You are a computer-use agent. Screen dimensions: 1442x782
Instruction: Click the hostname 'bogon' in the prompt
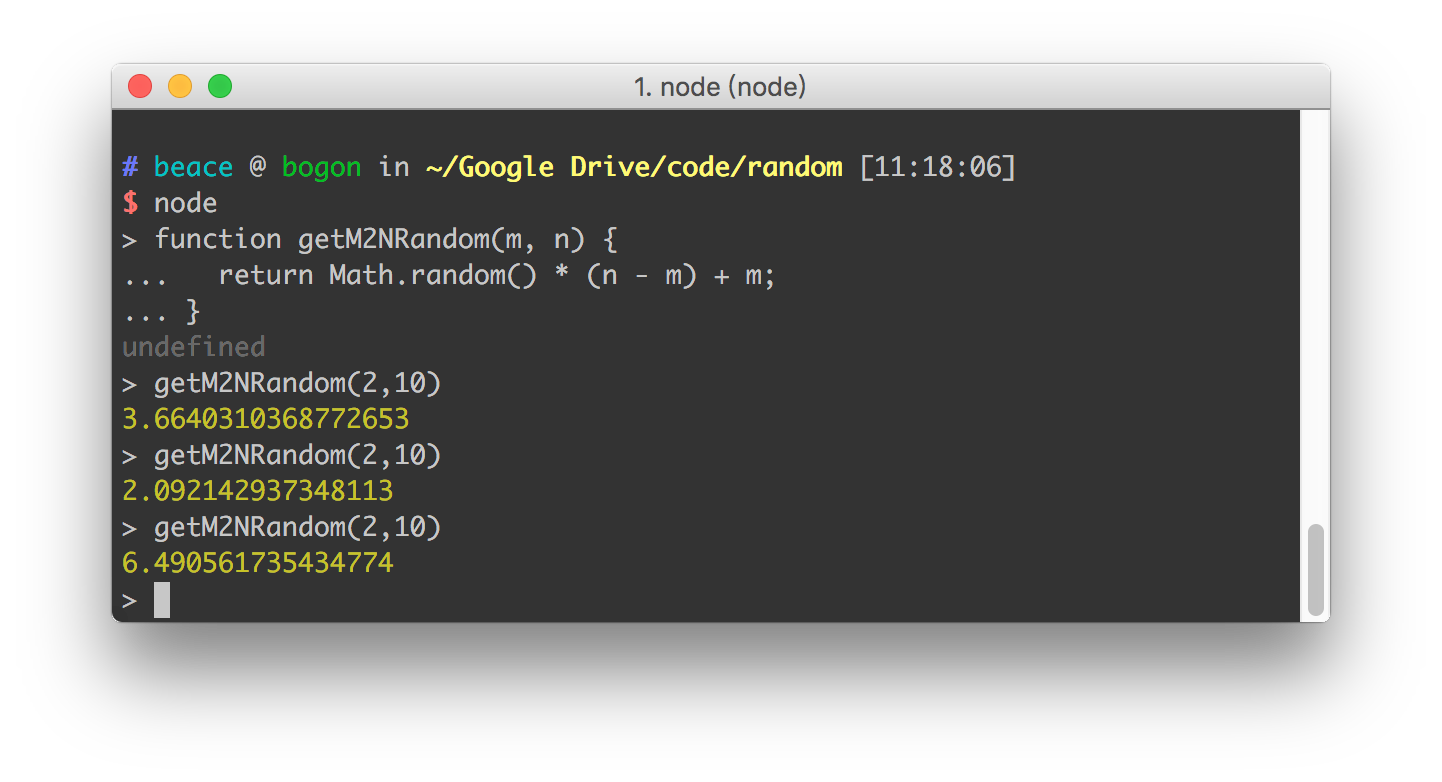tap(321, 167)
